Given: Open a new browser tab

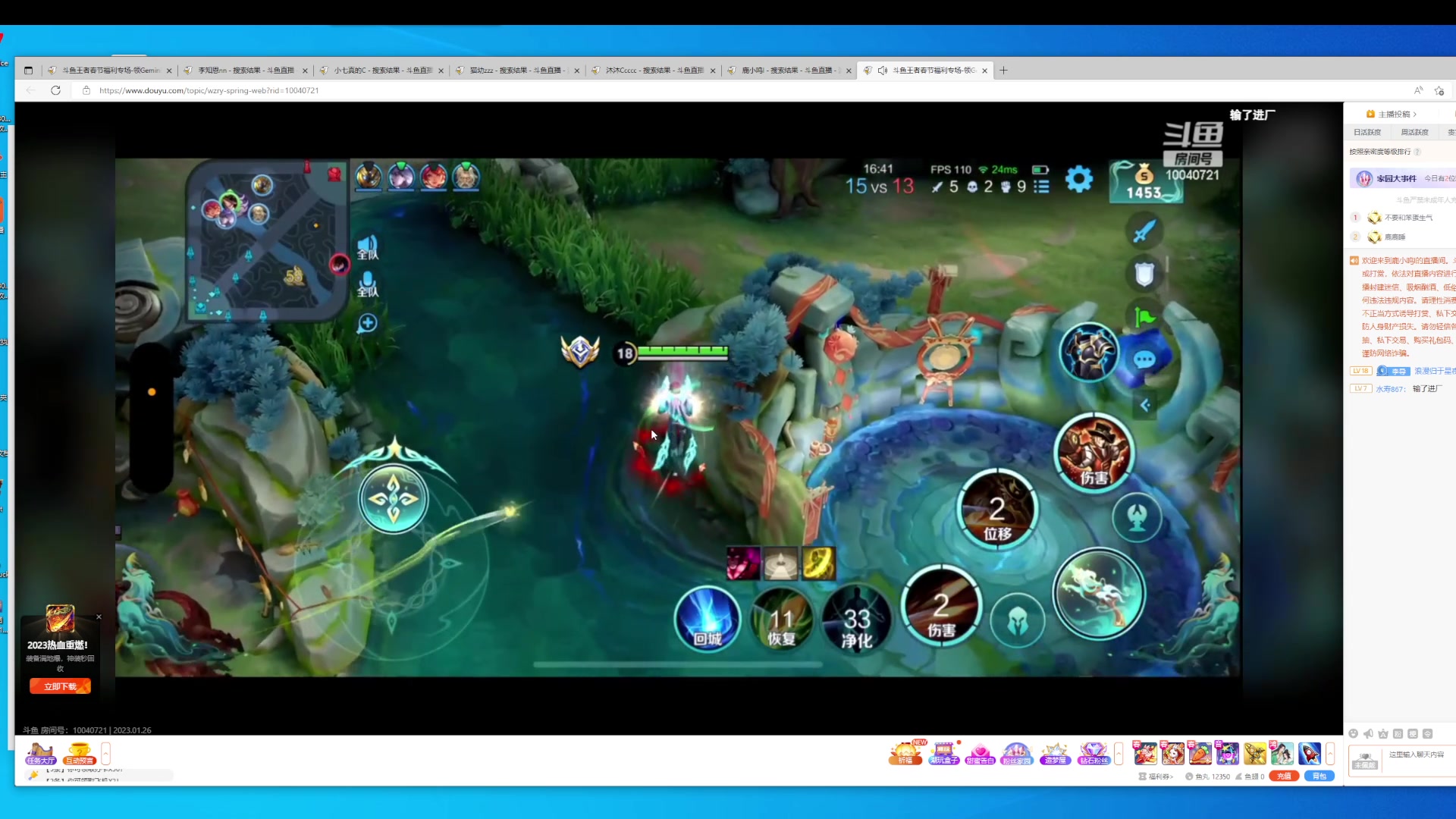Looking at the screenshot, I should (1003, 70).
